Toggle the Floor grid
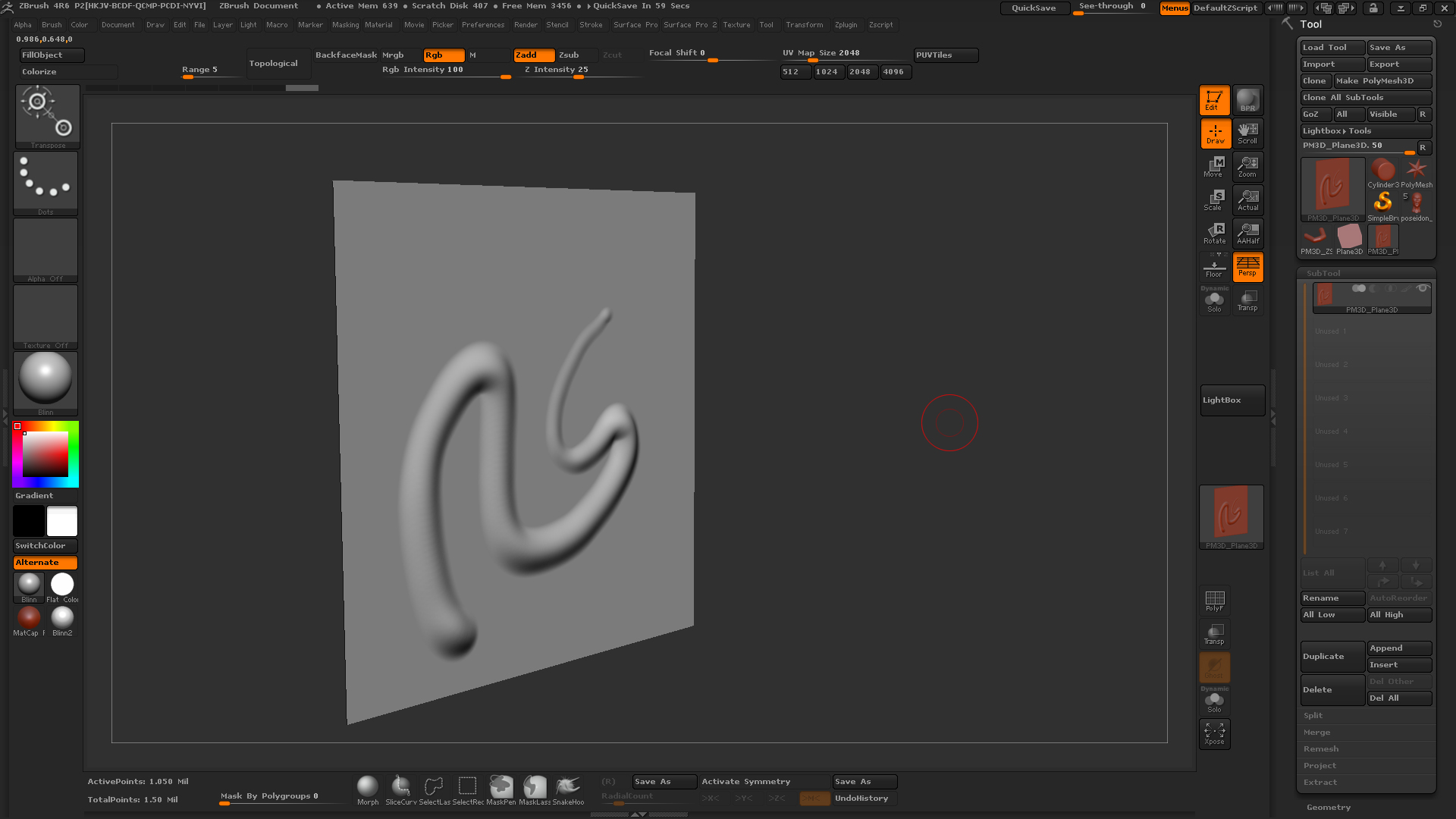This screenshot has width=1456, height=819. pos(1214,267)
